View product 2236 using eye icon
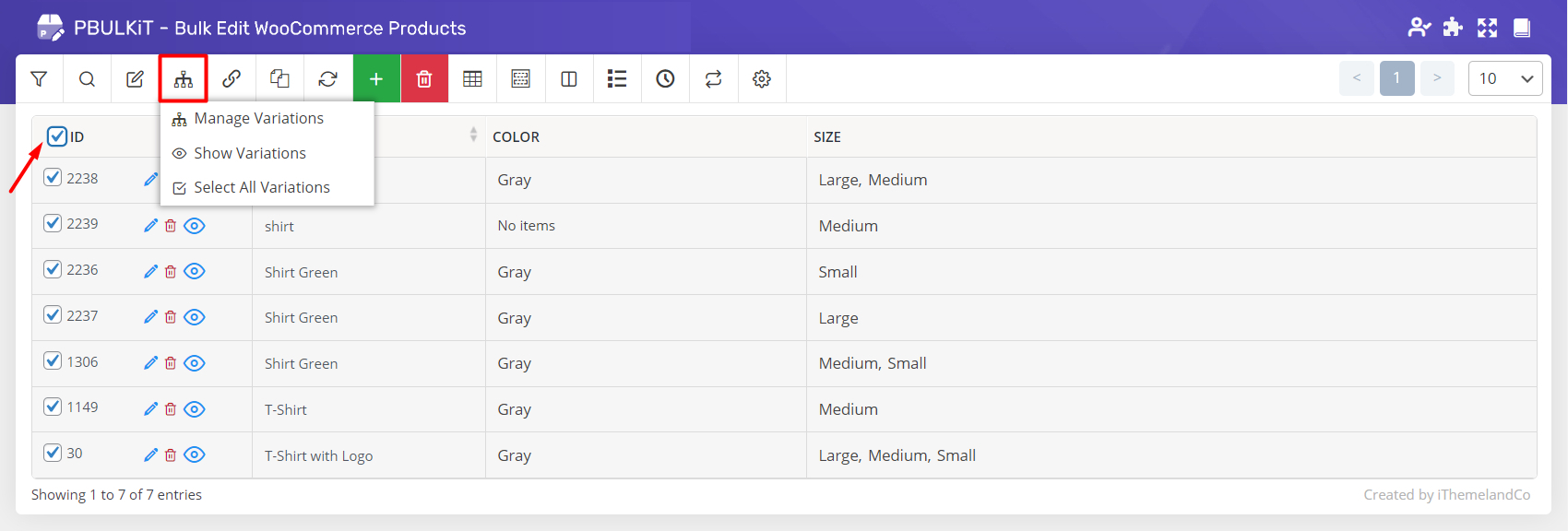Image resolution: width=1568 pixels, height=531 pixels. pos(195,271)
